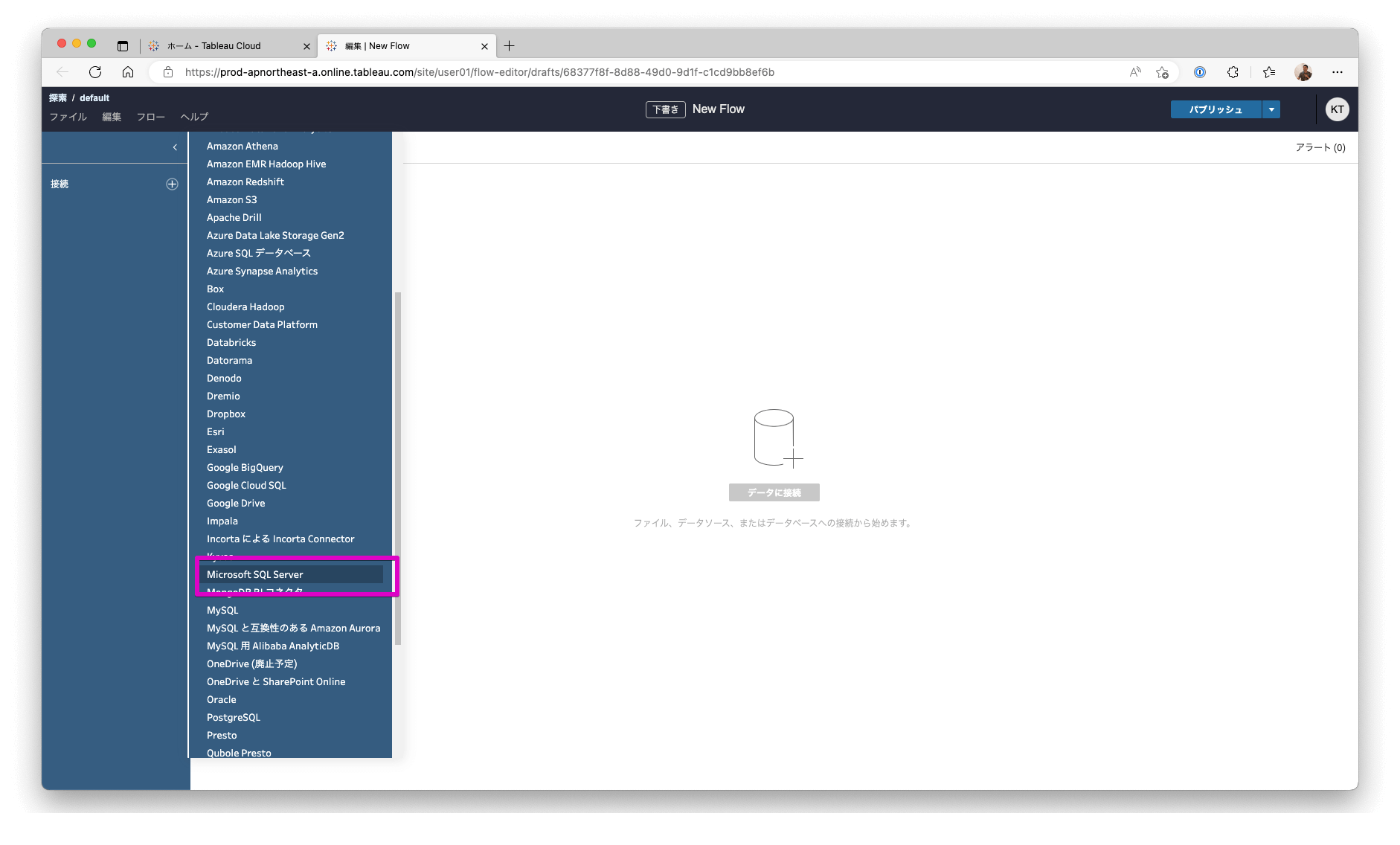The height and width of the screenshot is (845, 1400).
Task: Go to the browser home page
Action: 128,72
